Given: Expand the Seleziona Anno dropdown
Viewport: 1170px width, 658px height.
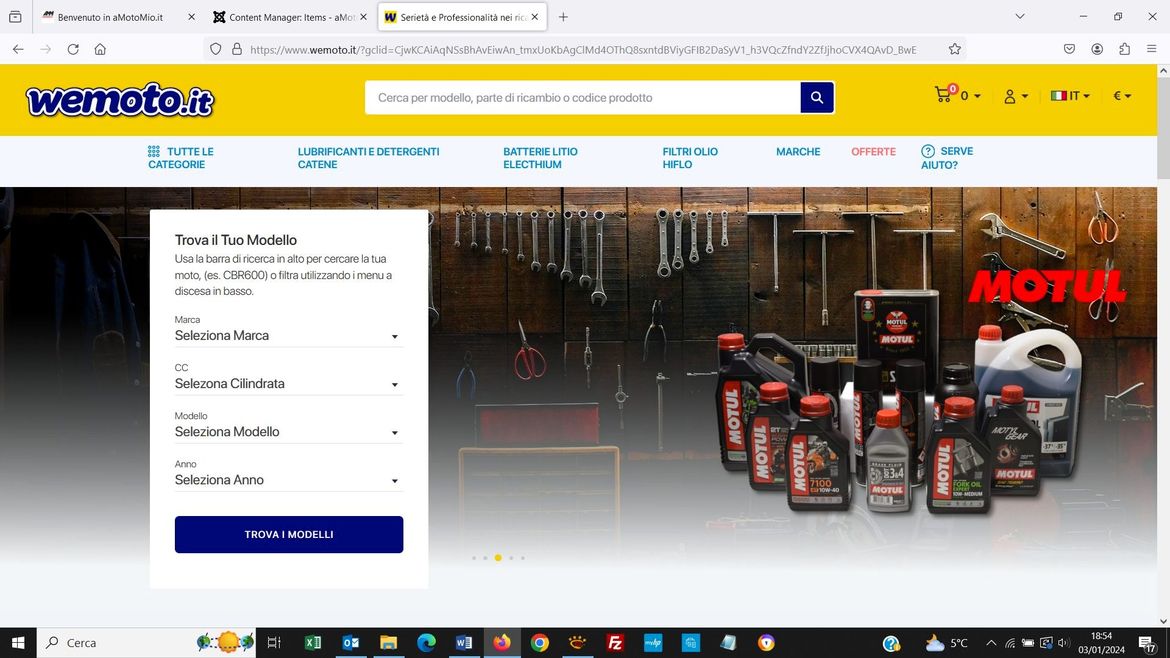Looking at the screenshot, I should (289, 480).
